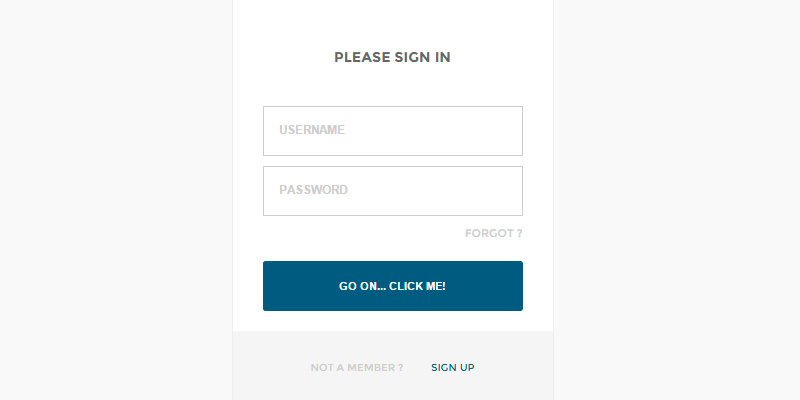Click the Username input field

[x=392, y=131]
